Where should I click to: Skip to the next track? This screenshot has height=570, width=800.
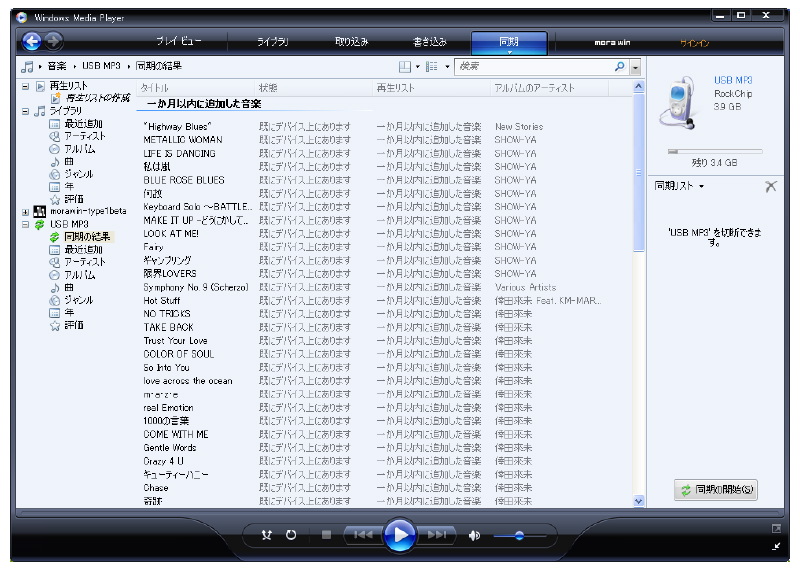[438, 535]
